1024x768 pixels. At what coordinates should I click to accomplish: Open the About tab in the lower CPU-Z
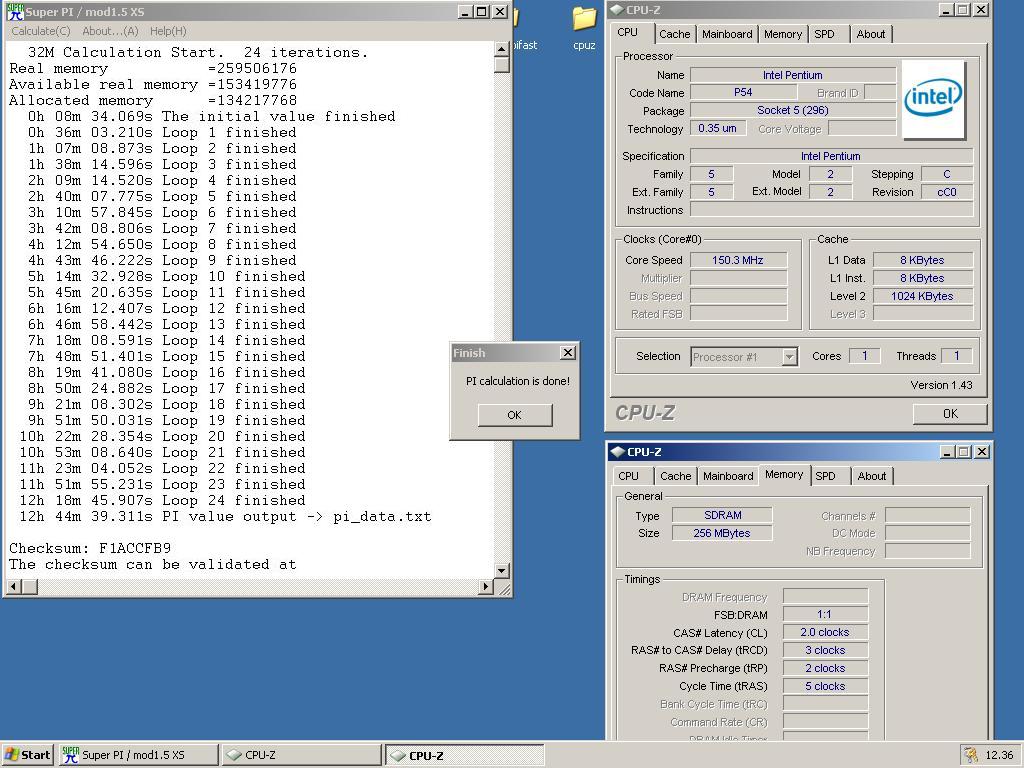click(872, 476)
